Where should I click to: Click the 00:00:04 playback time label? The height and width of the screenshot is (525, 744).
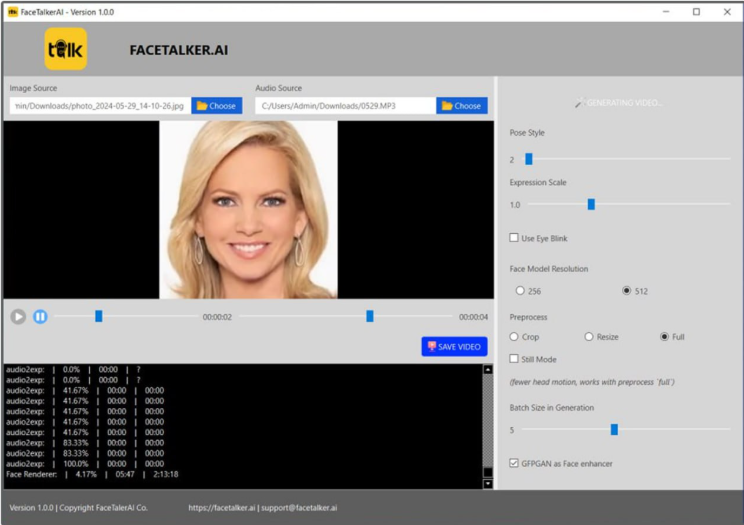pos(473,317)
